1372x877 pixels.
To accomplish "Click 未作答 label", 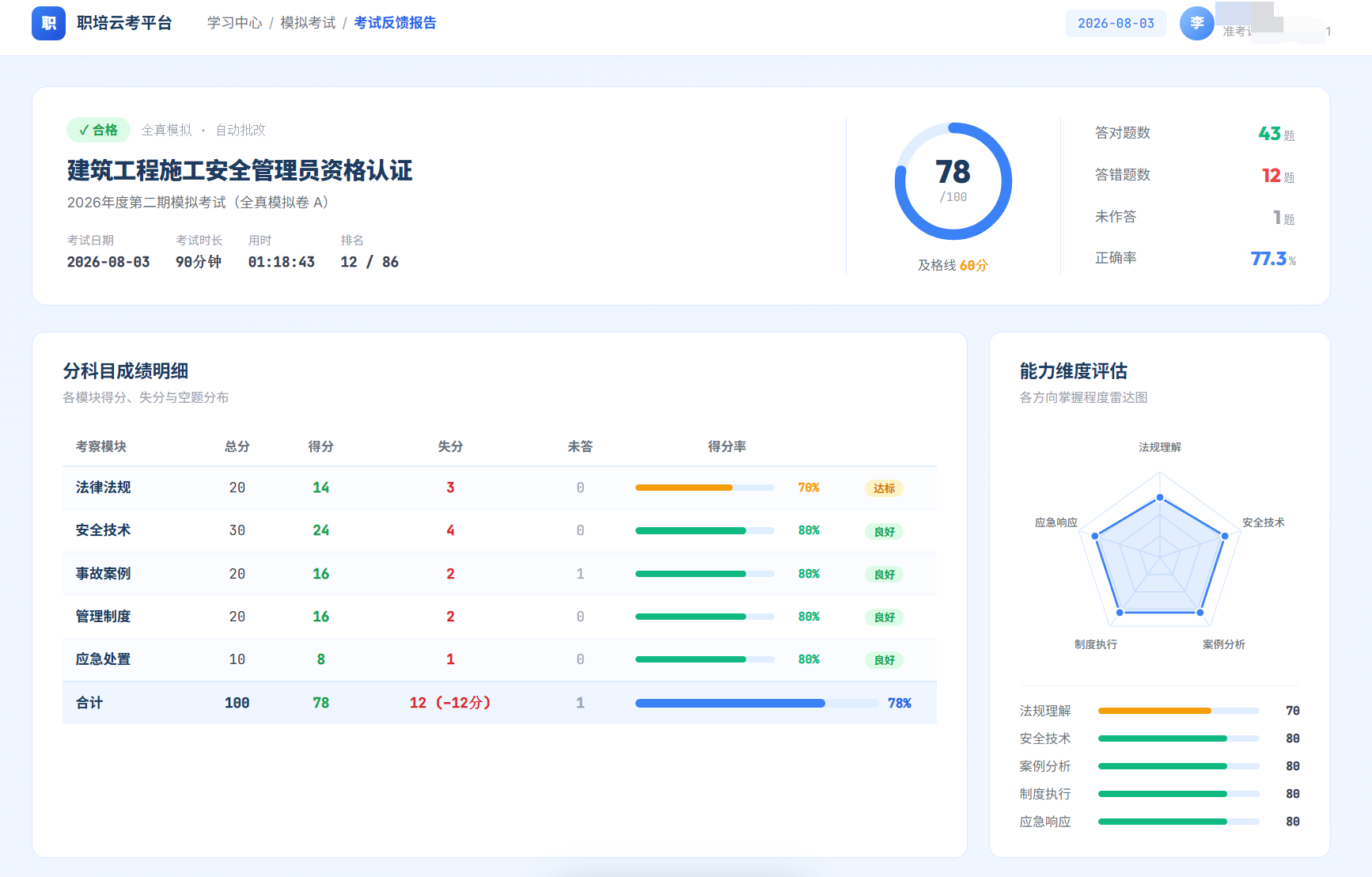I will click(1115, 216).
